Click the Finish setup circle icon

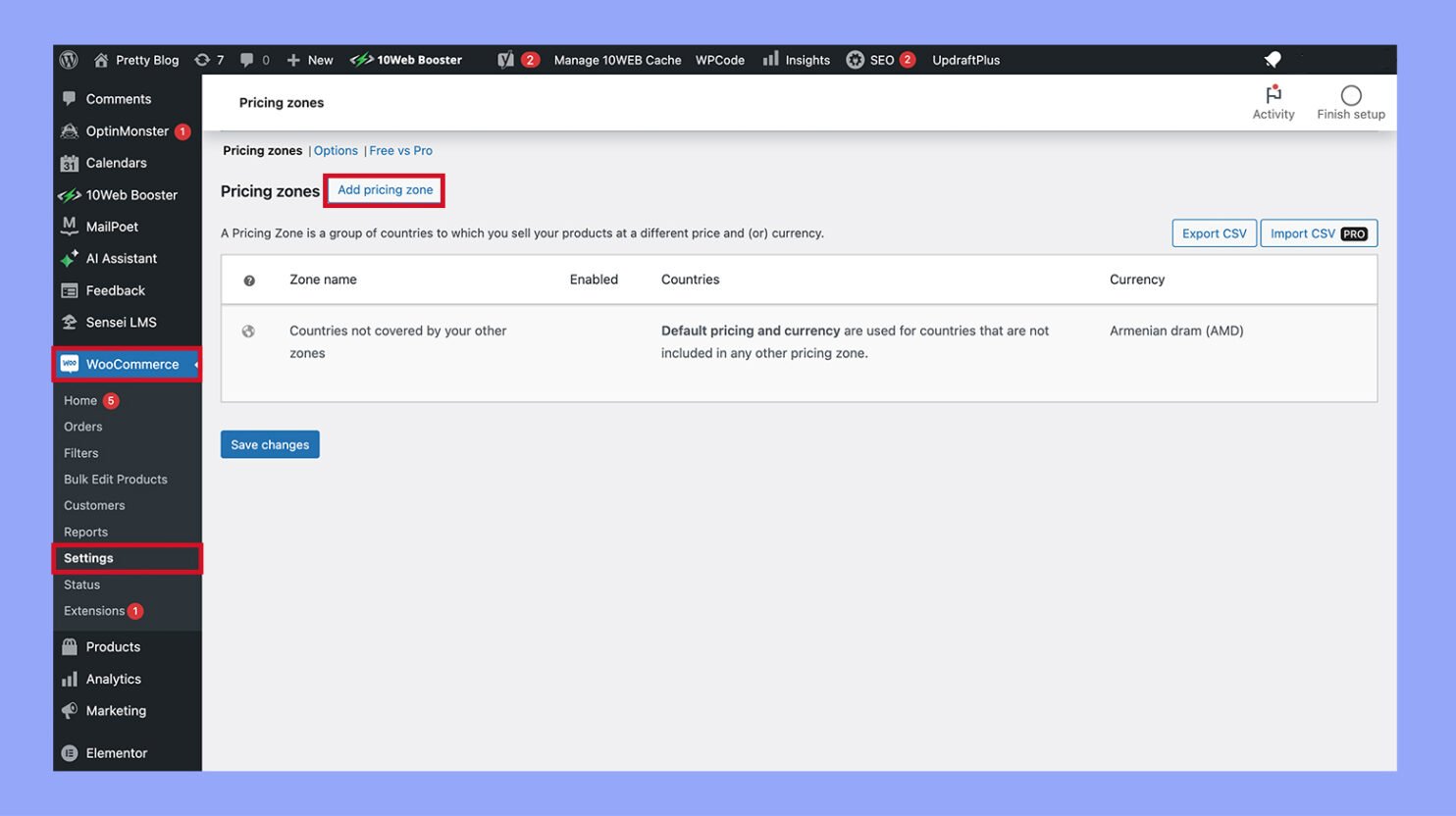[x=1351, y=95]
